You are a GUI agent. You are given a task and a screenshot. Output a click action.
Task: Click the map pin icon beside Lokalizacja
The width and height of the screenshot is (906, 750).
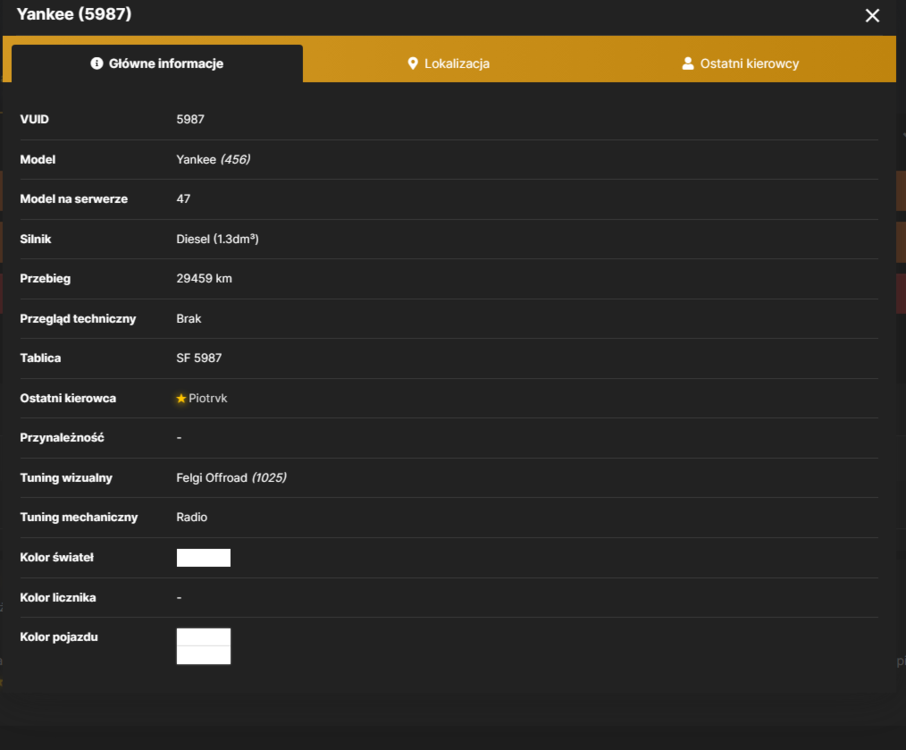(413, 64)
